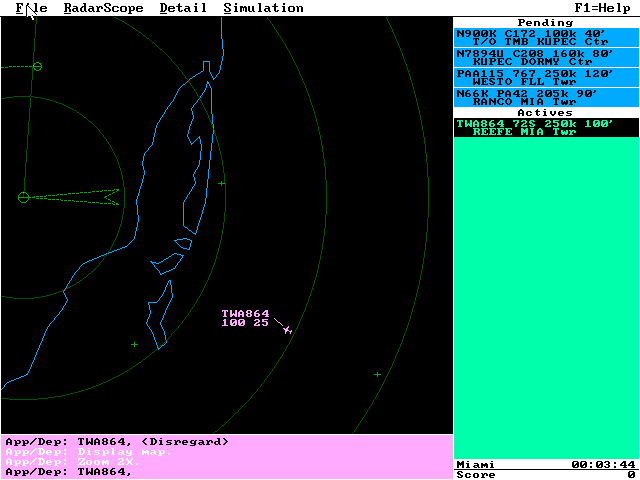The height and width of the screenshot is (480, 640).
Task: Click the 'Miami' sector label
Action: 476,464
